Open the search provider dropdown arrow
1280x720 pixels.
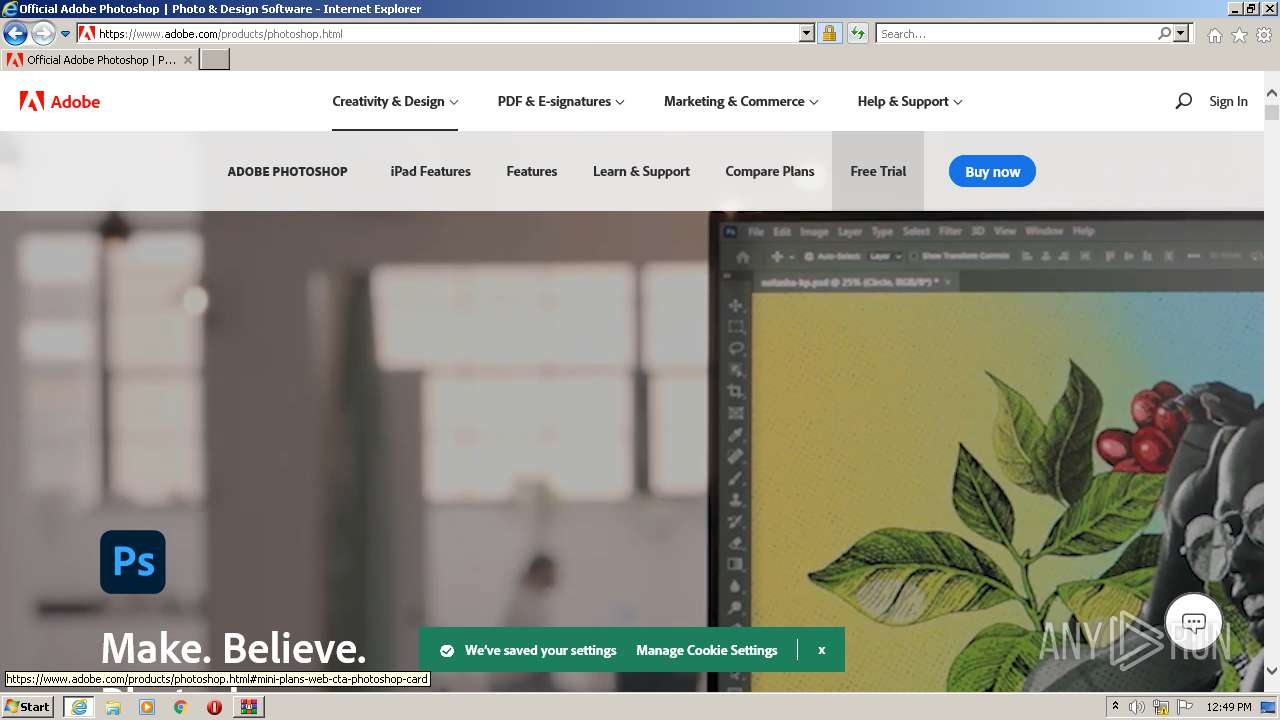pos(1181,33)
